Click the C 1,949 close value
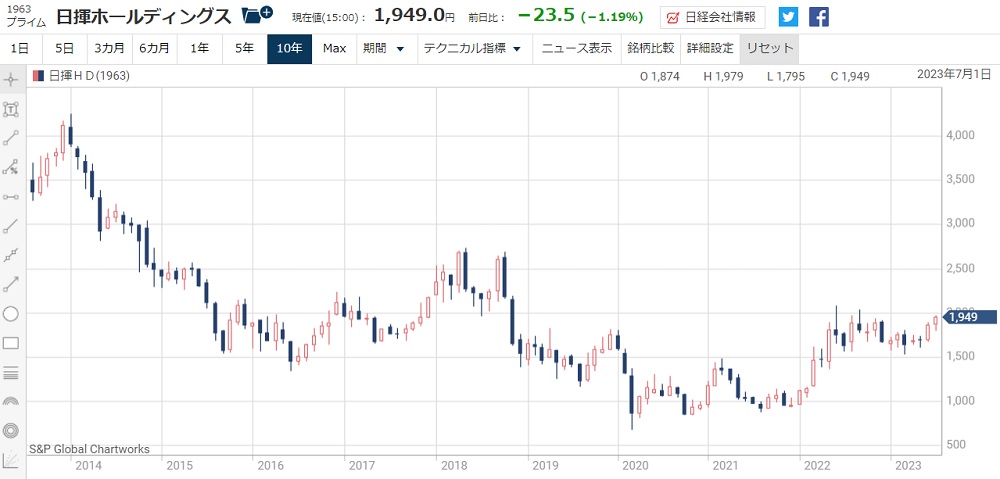Viewport: 1000px width, 479px height. [x=849, y=77]
